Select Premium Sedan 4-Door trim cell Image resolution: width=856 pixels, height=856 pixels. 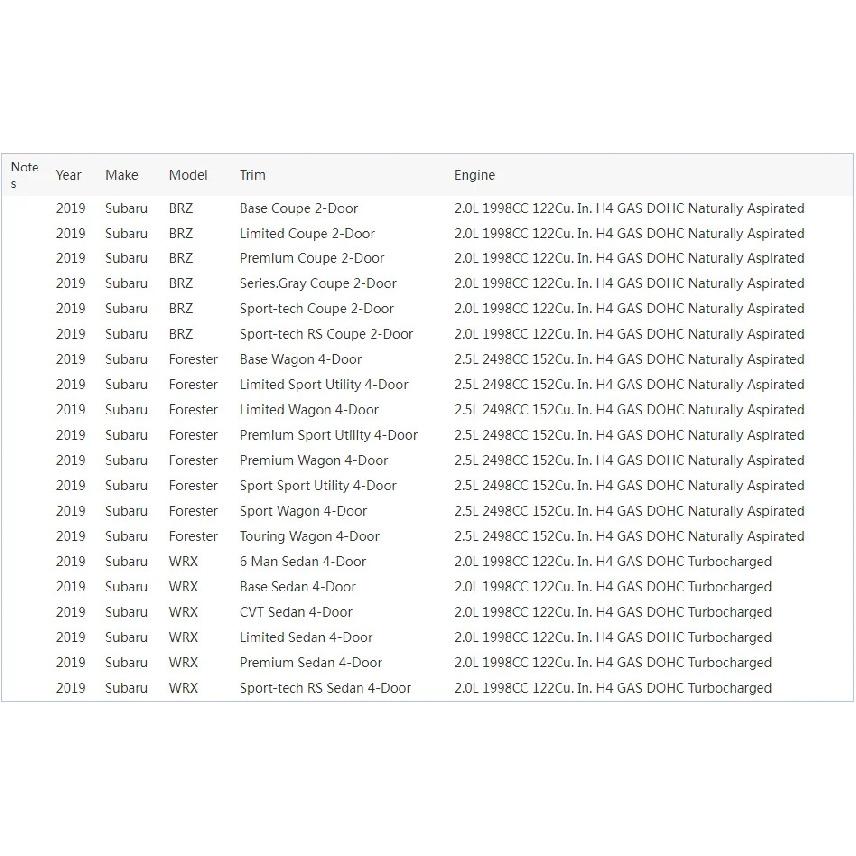(x=311, y=663)
